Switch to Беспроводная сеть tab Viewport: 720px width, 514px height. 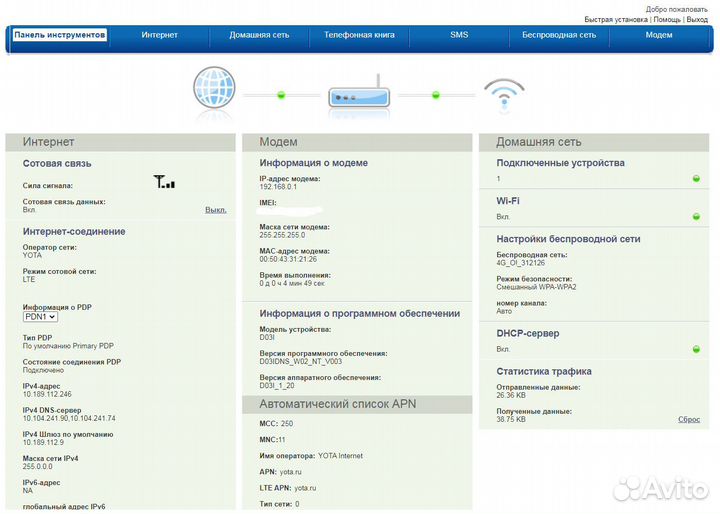(x=559, y=35)
